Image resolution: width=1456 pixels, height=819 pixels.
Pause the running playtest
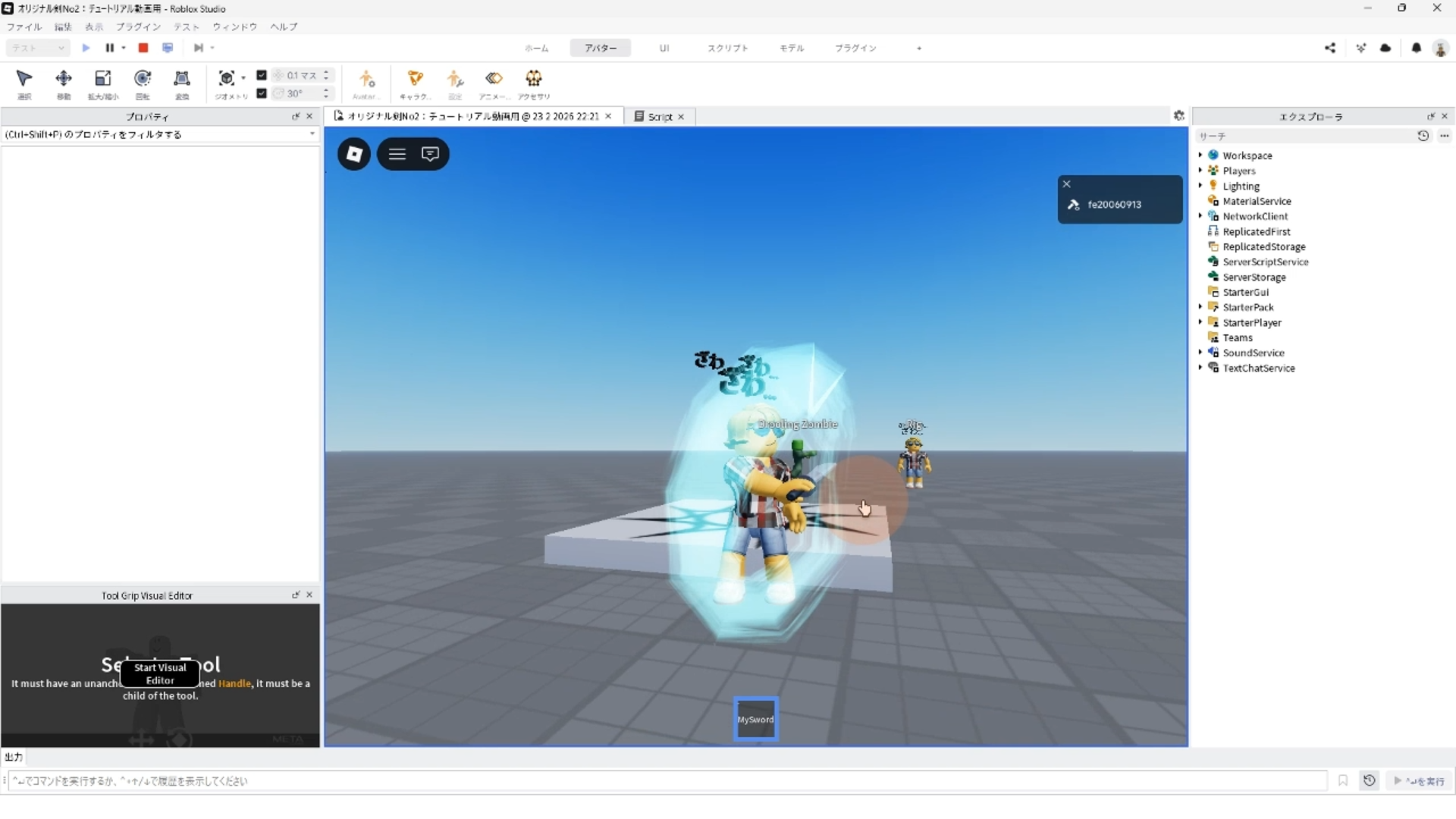(x=109, y=48)
